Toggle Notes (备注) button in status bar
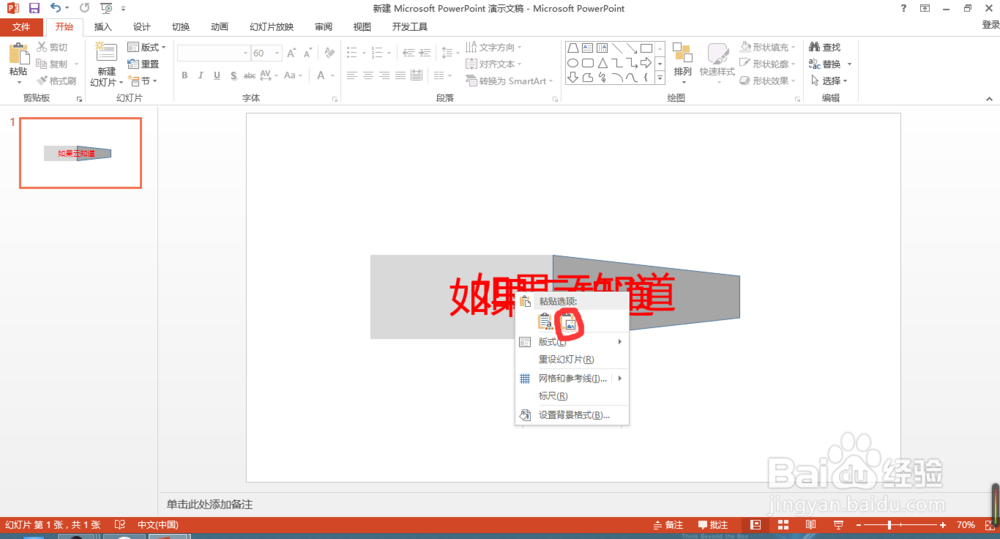Image resolution: width=1000 pixels, height=539 pixels. pyautogui.click(x=668, y=525)
